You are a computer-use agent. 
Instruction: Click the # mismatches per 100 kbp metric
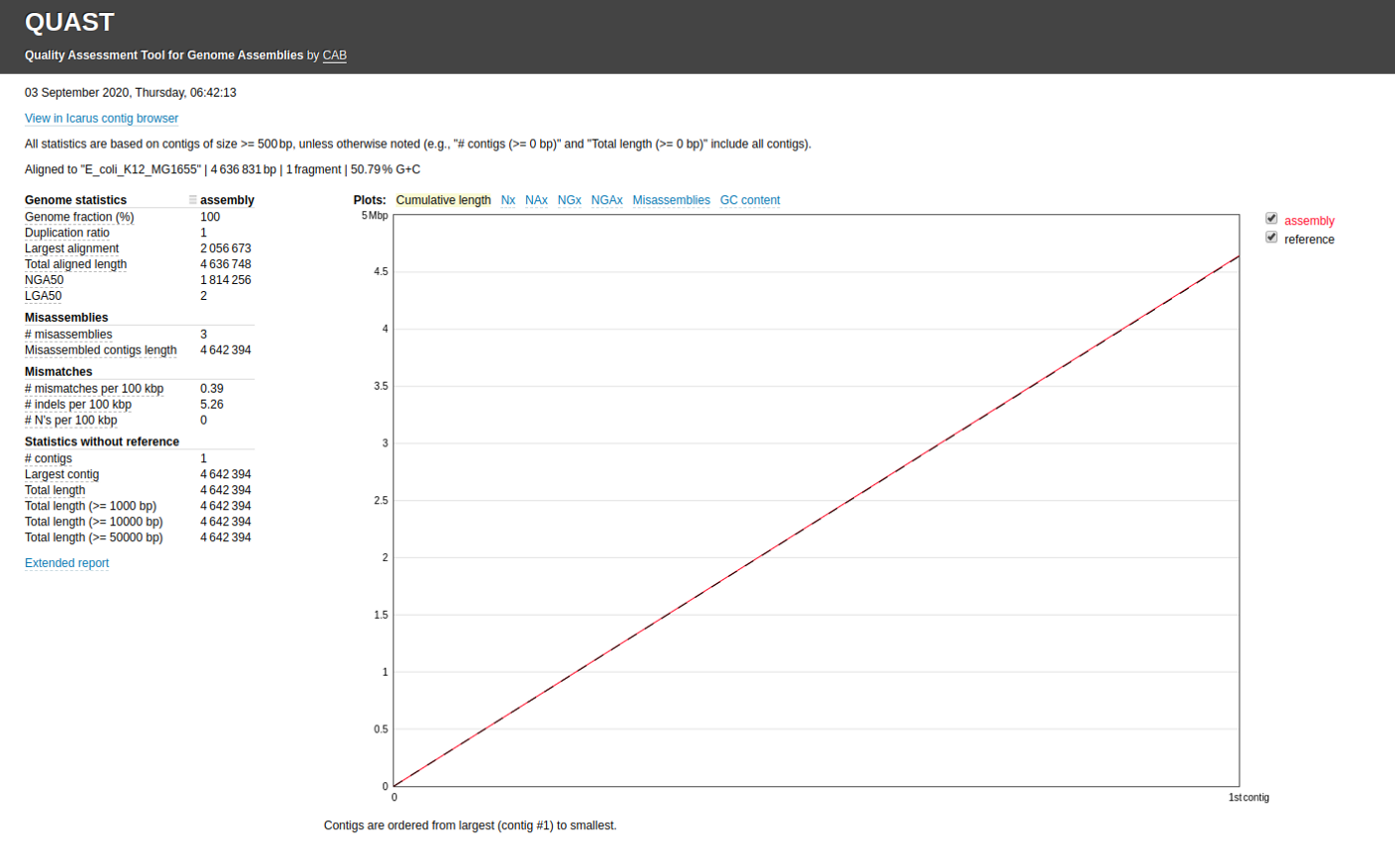pos(93,389)
